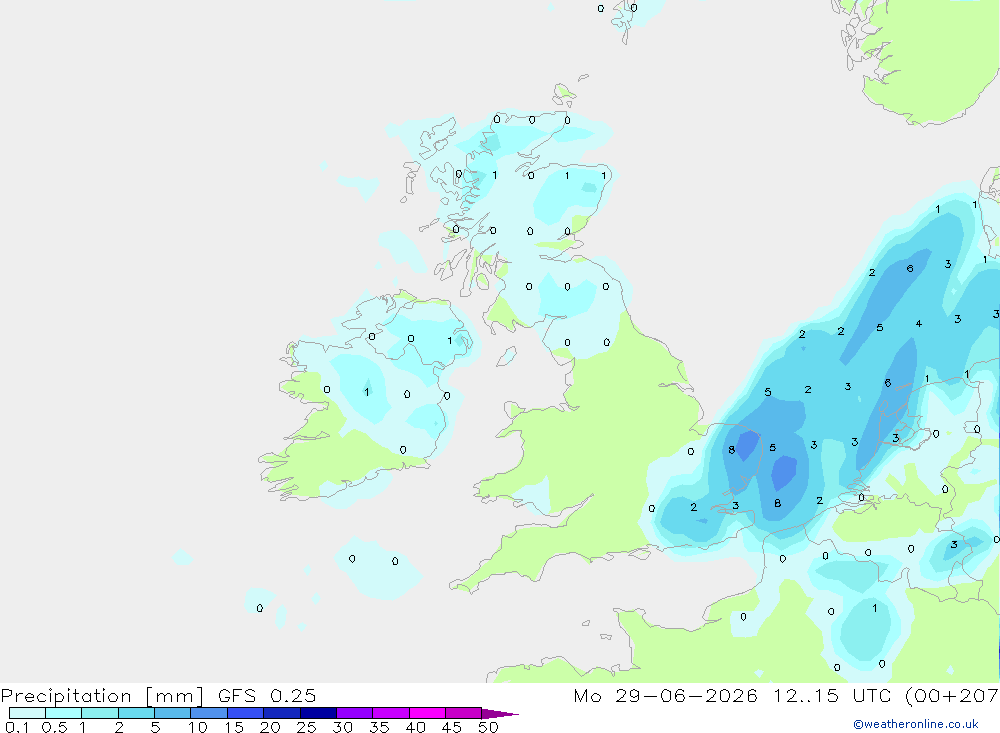Click the '40' legend scale label
The image size is (1000, 733).
(x=415, y=727)
